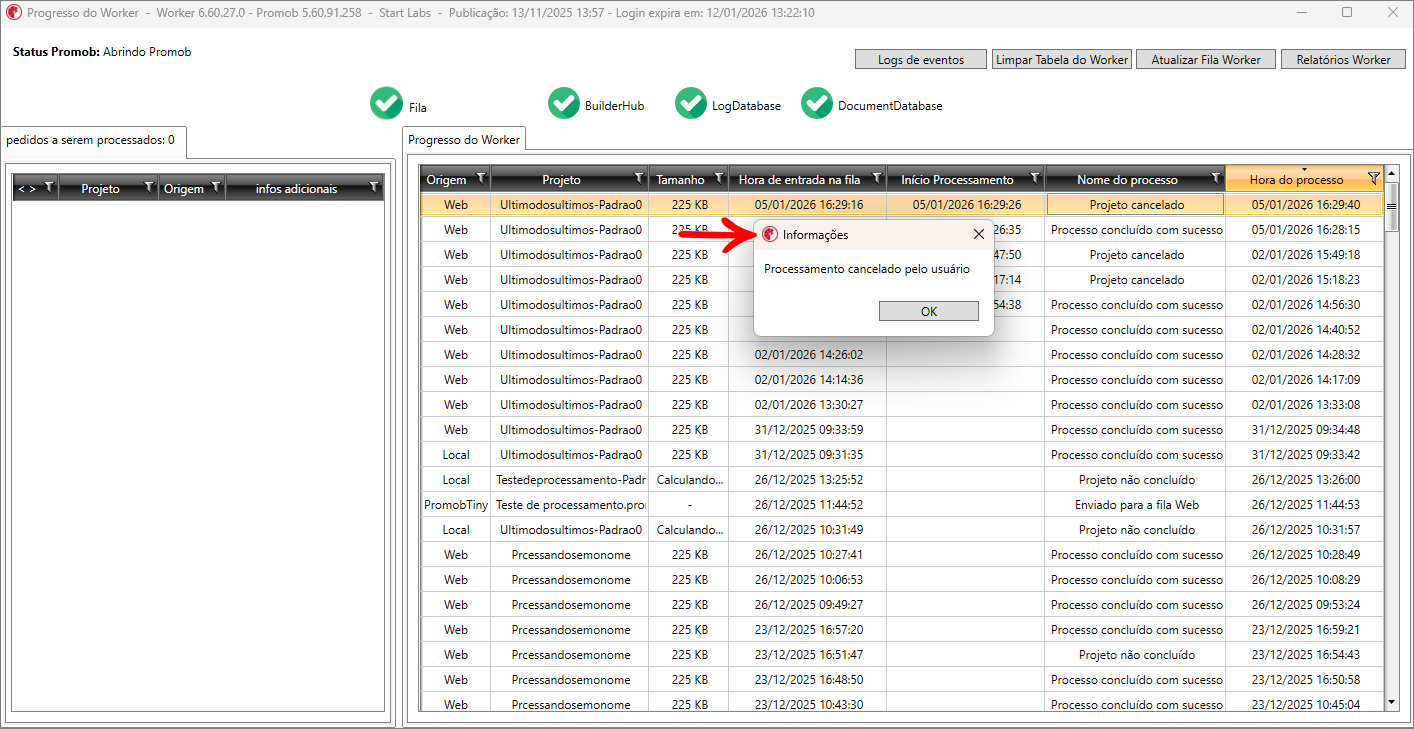The image size is (1414, 729).
Task: Open filter for Início Processamento column
Action: tap(1034, 178)
